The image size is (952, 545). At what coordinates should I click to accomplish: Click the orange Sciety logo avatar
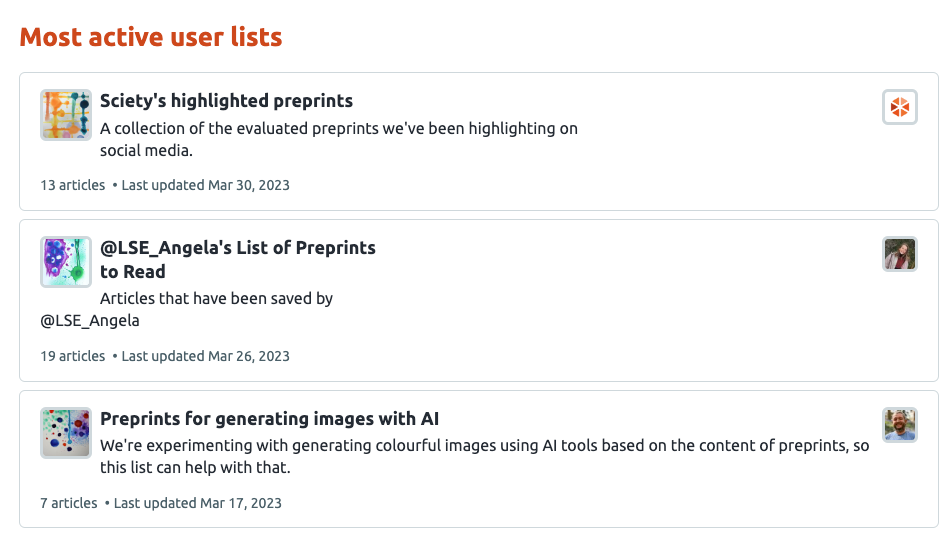click(x=899, y=107)
